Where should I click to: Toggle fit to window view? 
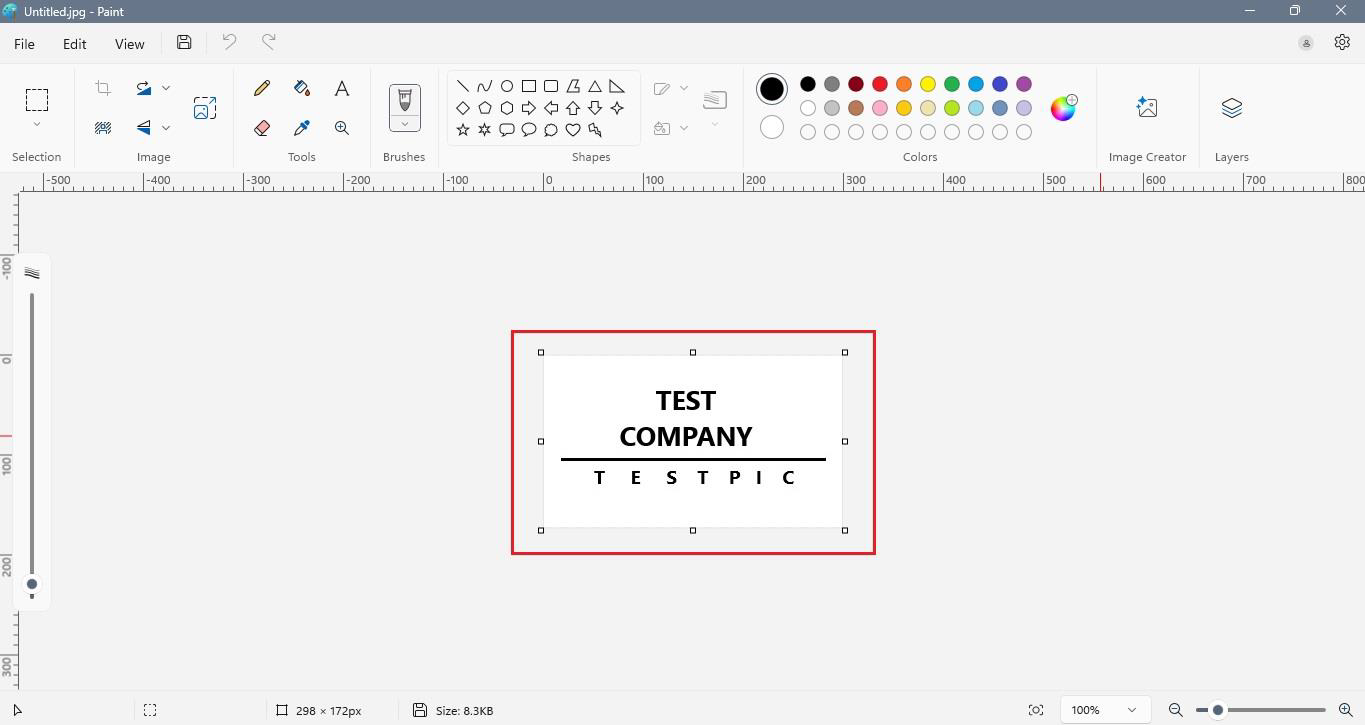(x=1036, y=710)
